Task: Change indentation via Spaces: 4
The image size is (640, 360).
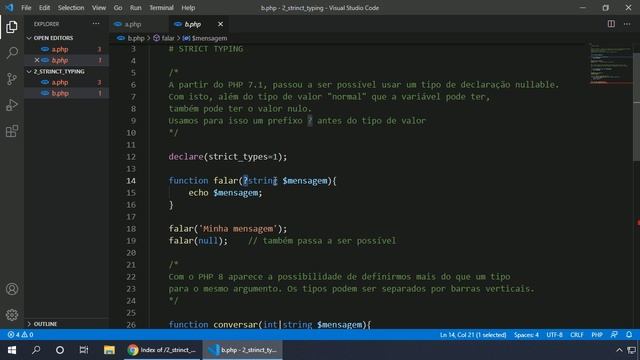Action: coord(526,335)
